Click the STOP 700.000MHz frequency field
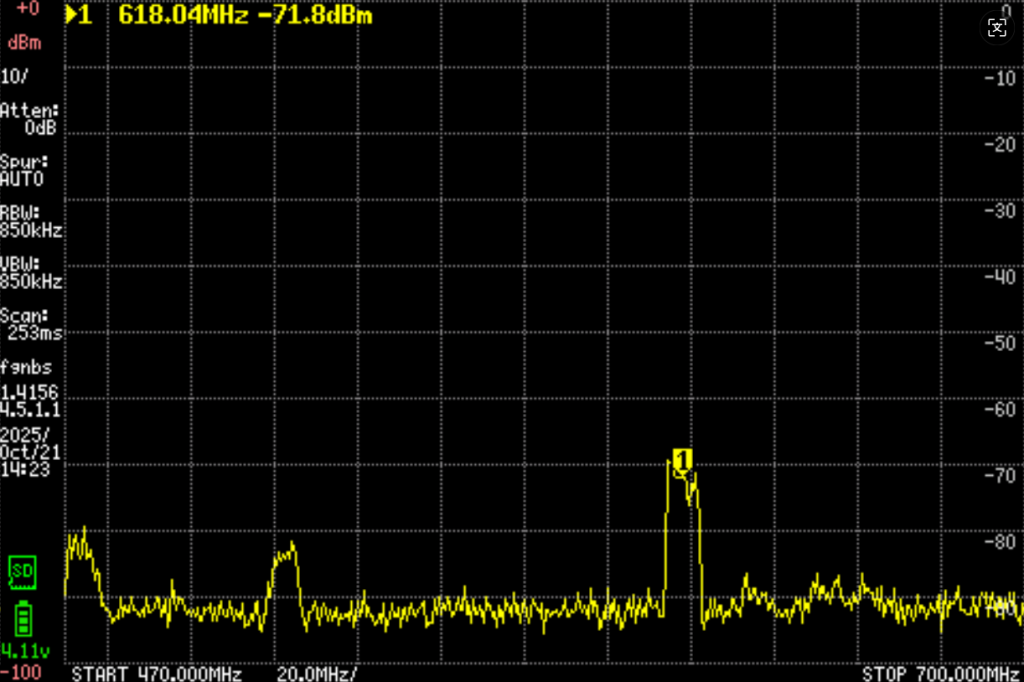Image resolution: width=1024 pixels, height=682 pixels. (940, 673)
